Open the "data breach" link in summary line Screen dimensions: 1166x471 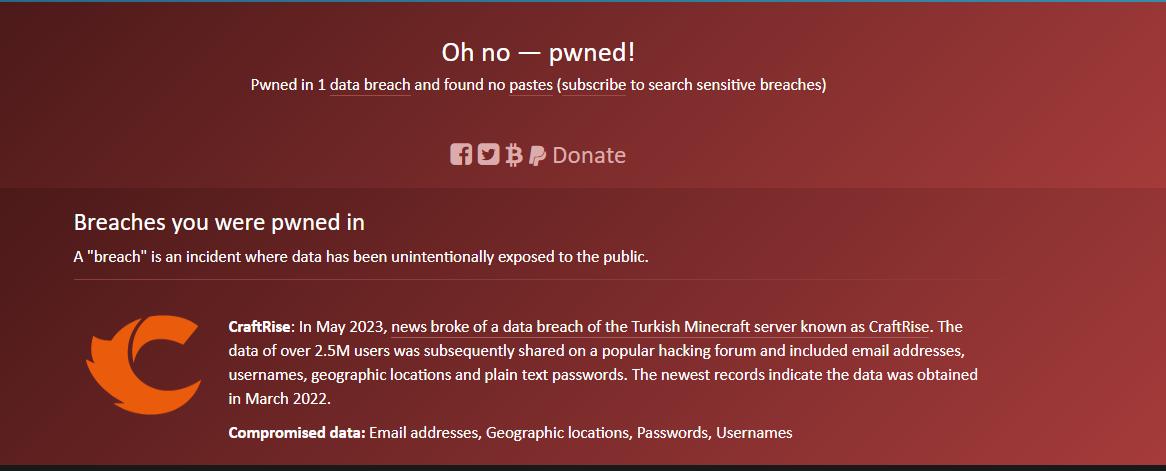(x=370, y=85)
